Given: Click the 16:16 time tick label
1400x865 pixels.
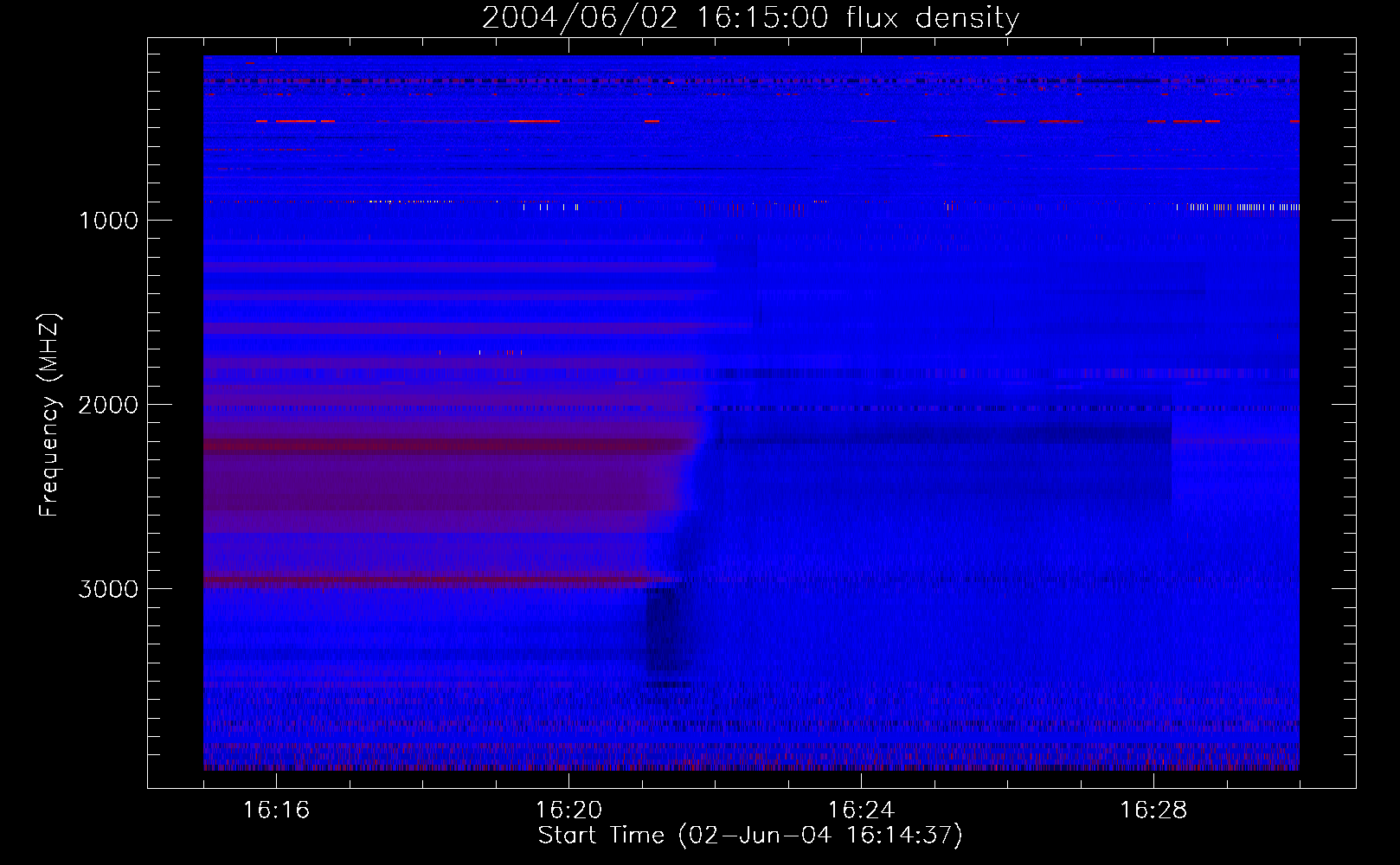Looking at the screenshot, I should tap(276, 811).
